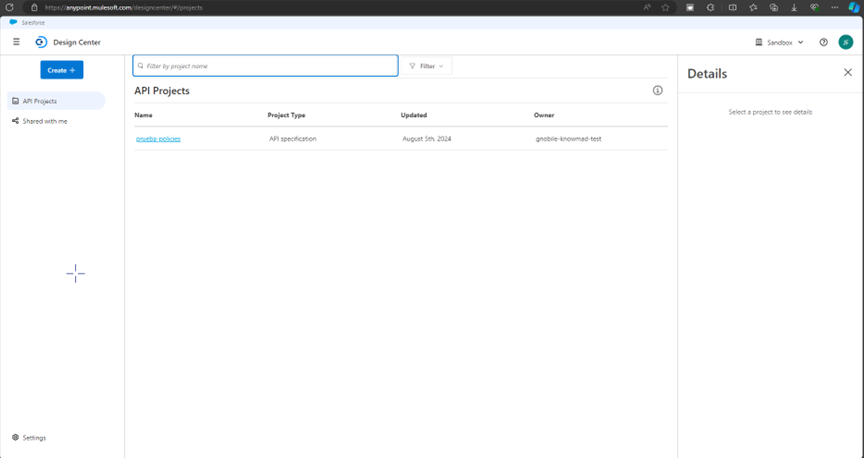This screenshot has width=864, height=458.
Task: Click the browser extension icon beside wallet
Action: [710, 8]
